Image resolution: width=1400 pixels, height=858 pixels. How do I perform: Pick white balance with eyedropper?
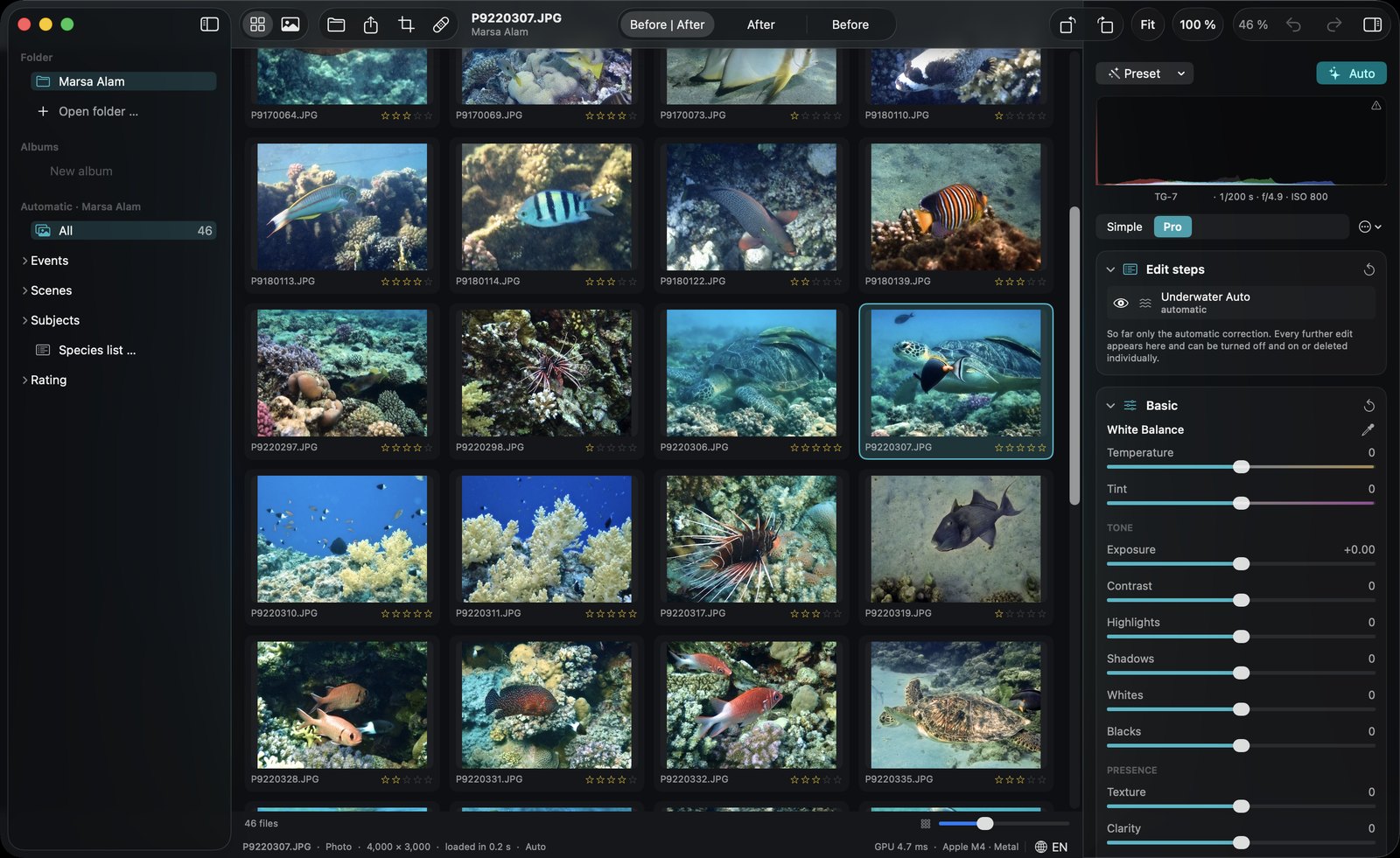pyautogui.click(x=1368, y=429)
